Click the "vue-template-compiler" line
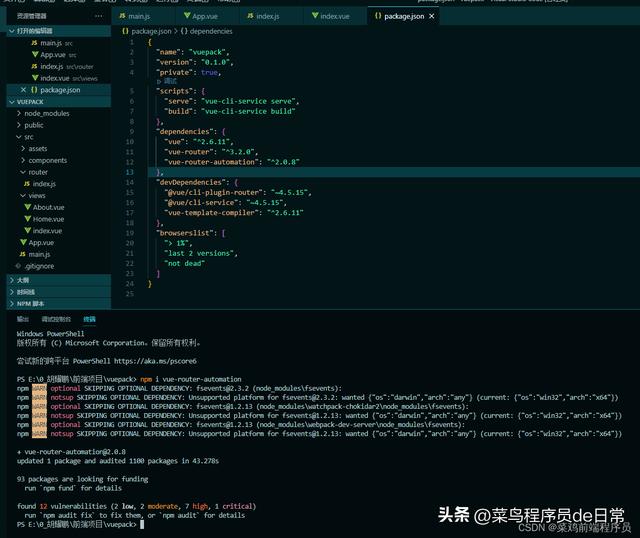 [234, 213]
